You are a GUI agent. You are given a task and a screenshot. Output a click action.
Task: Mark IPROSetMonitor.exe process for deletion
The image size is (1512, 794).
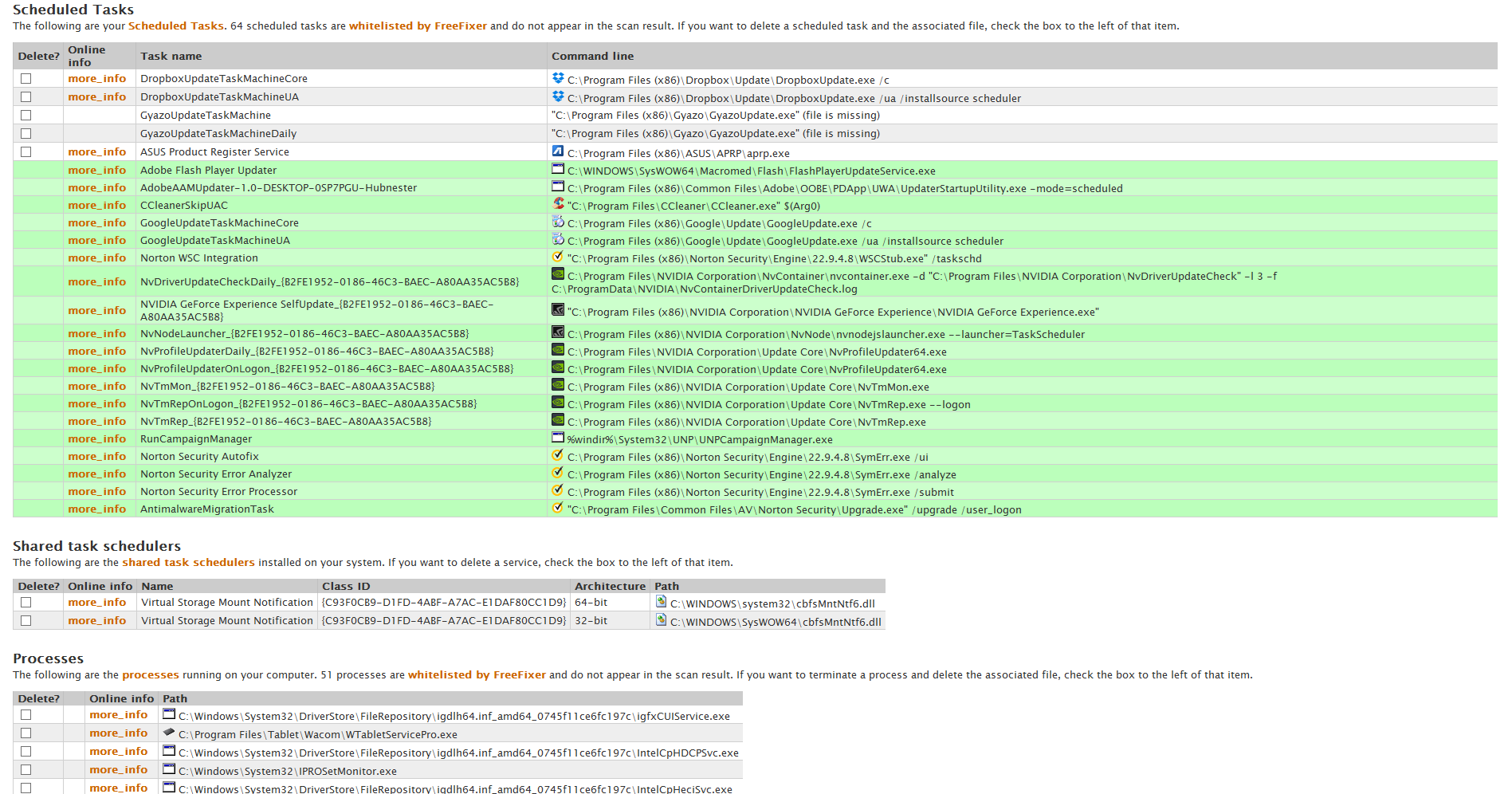pyautogui.click(x=26, y=770)
